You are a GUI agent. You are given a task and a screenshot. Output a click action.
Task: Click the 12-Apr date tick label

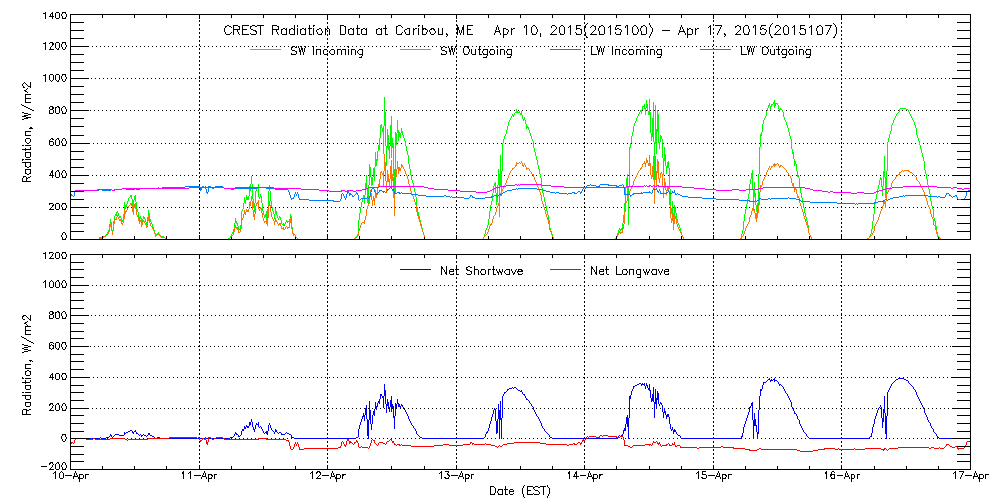pos(329,477)
